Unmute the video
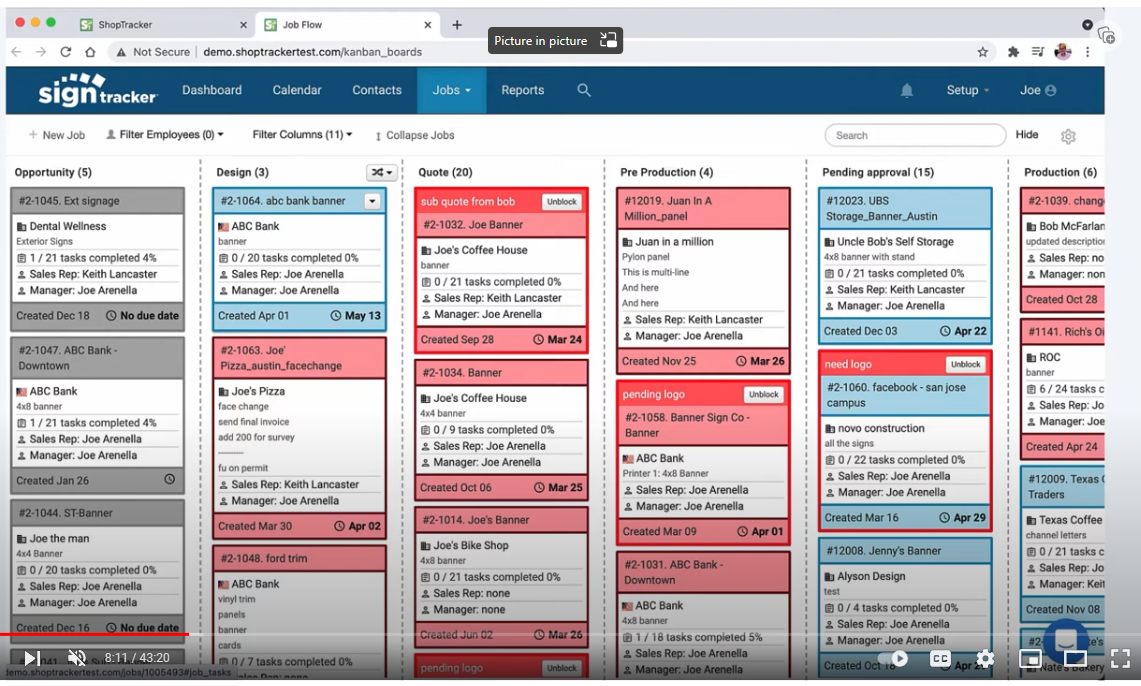 pyautogui.click(x=76, y=658)
